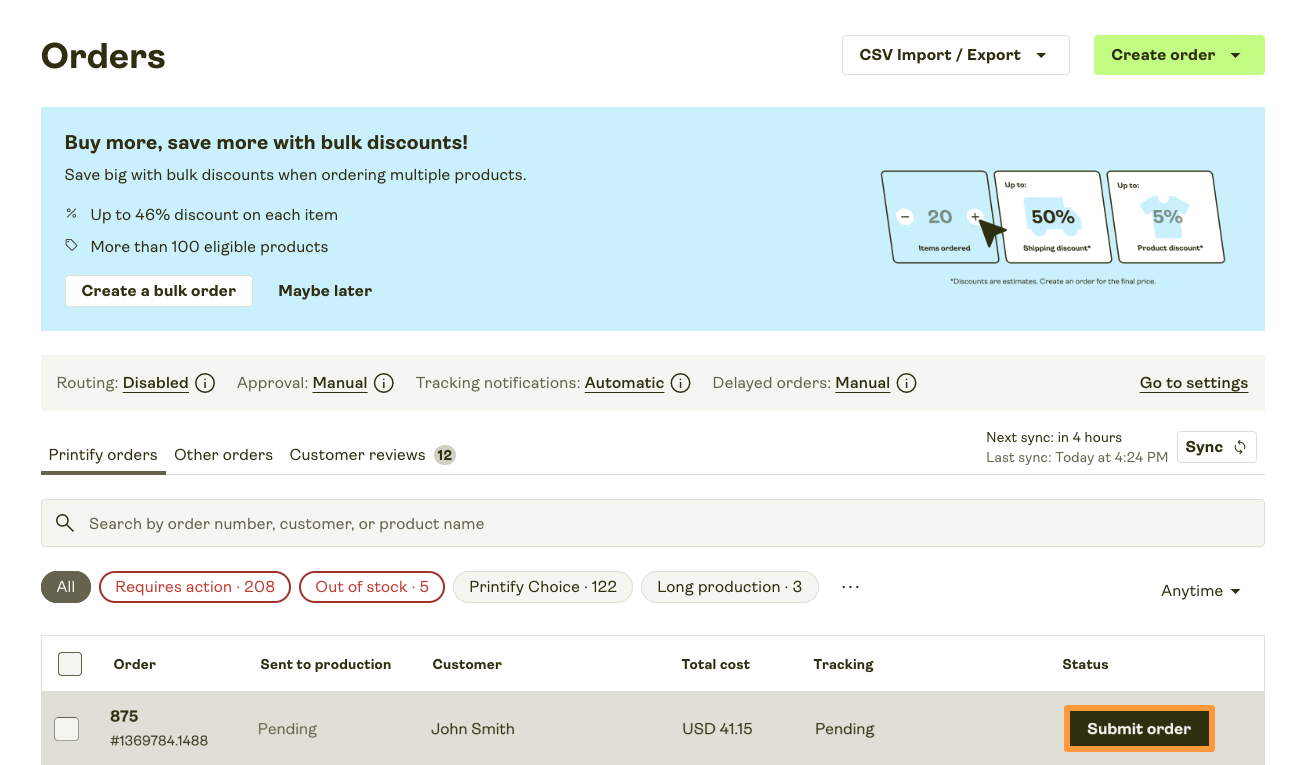Screen dimensions: 1310x765
Task: Click the info icon beside Approval Manual
Action: coord(384,383)
